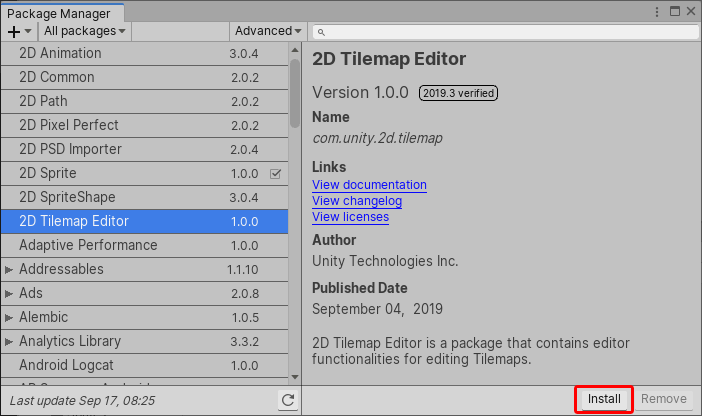Click the plus add package icon
Image resolution: width=702 pixels, height=416 pixels.
[14, 31]
